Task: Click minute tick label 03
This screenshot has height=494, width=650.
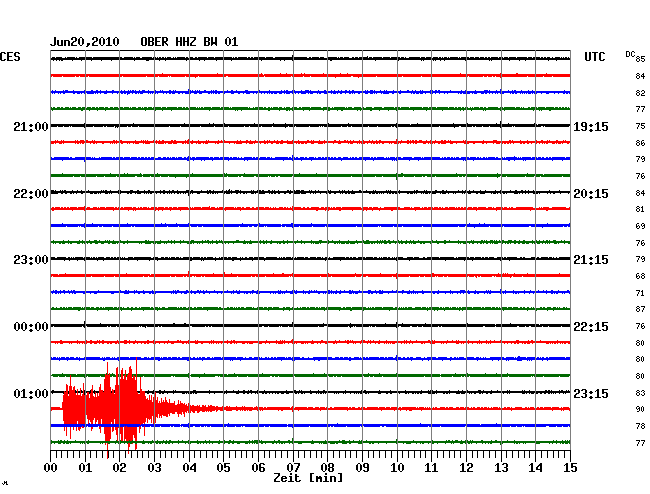Action: pos(154,467)
